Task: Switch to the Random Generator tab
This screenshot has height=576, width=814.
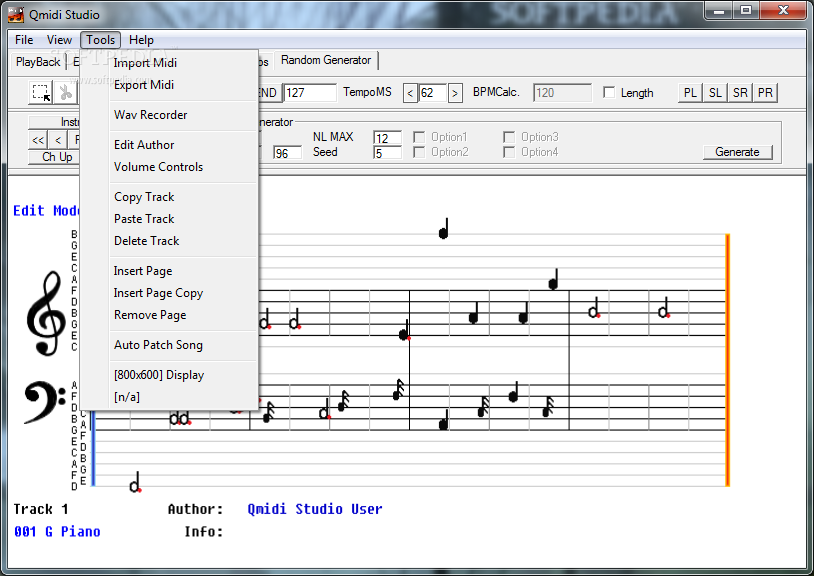Action: [326, 60]
